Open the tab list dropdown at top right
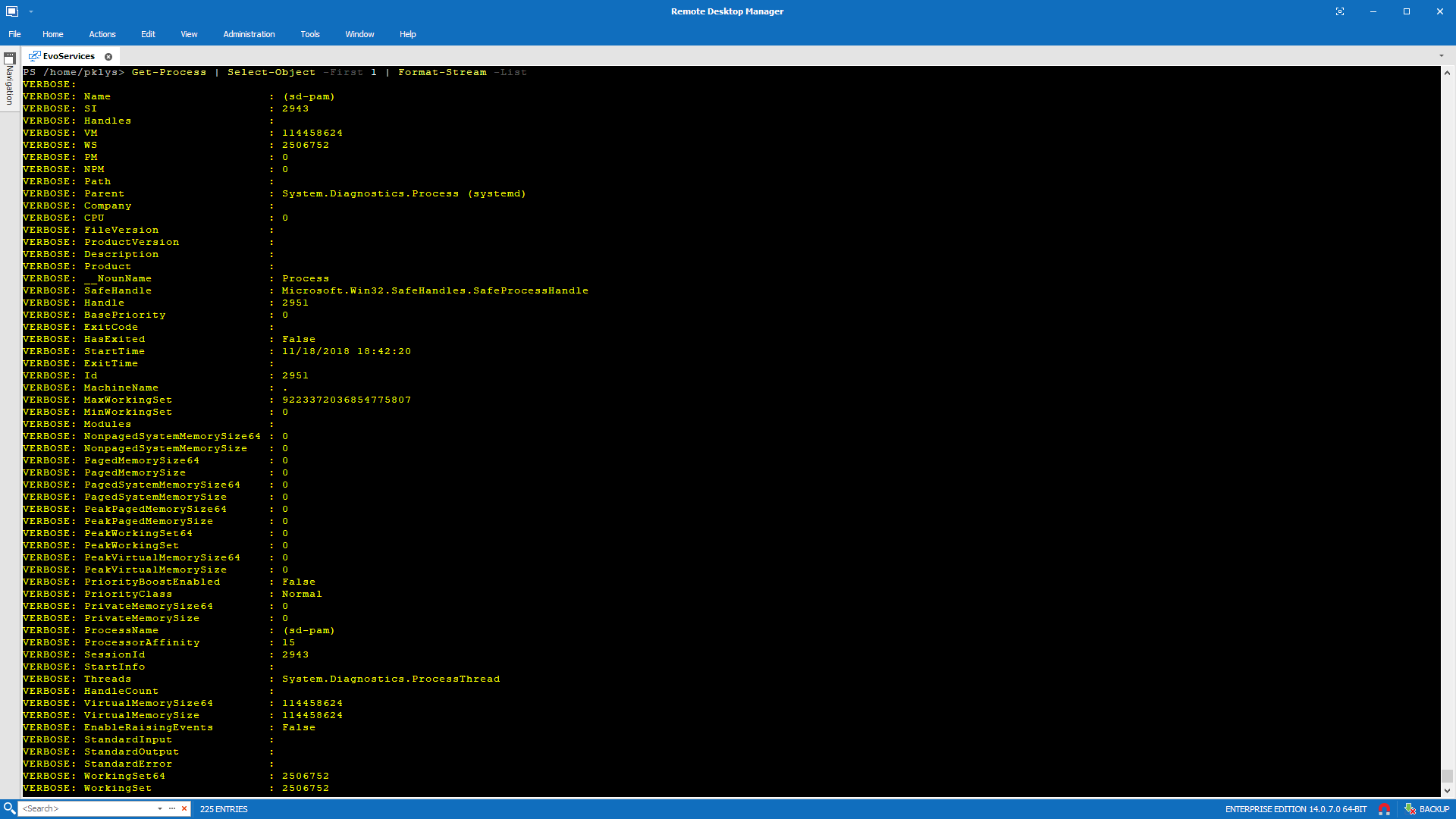Viewport: 1456px width, 819px height. tap(1442, 55)
